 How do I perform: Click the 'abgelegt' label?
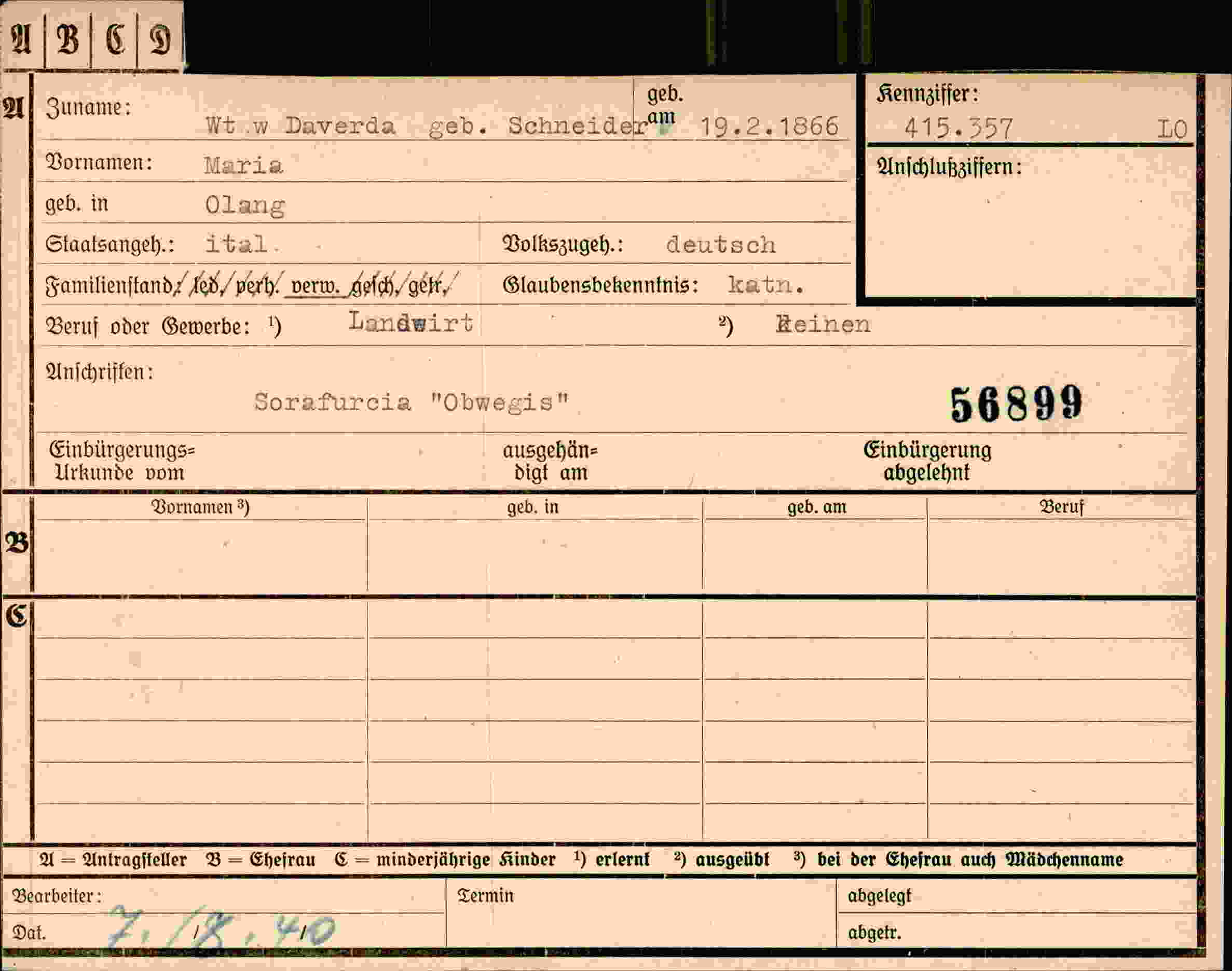pyautogui.click(x=879, y=896)
